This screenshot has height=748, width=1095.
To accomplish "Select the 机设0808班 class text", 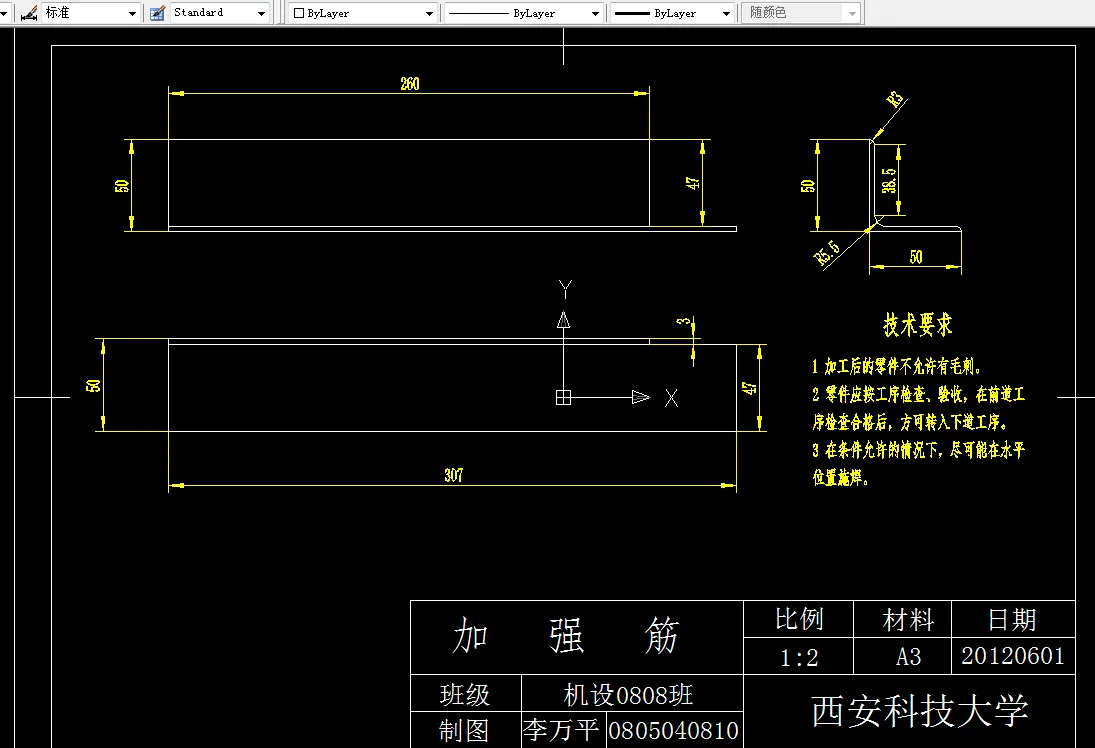I will 628,695.
